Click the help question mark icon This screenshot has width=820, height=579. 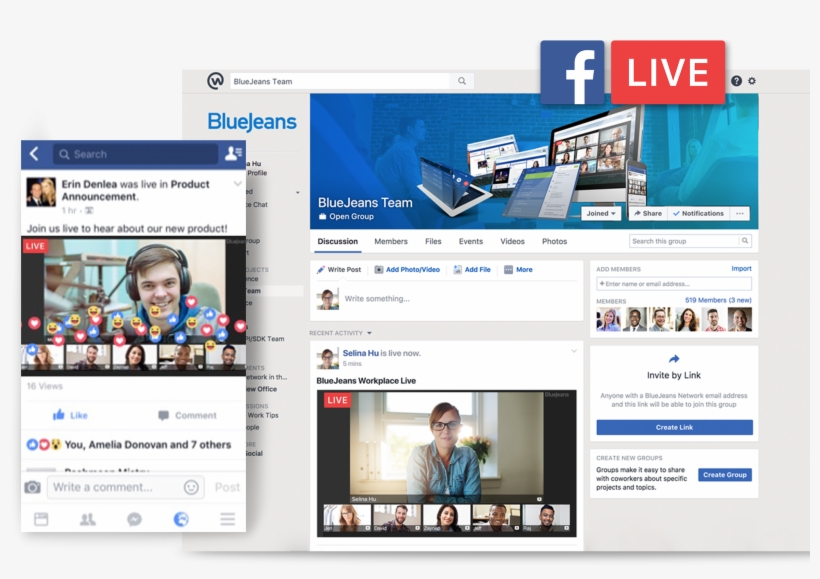pos(737,80)
